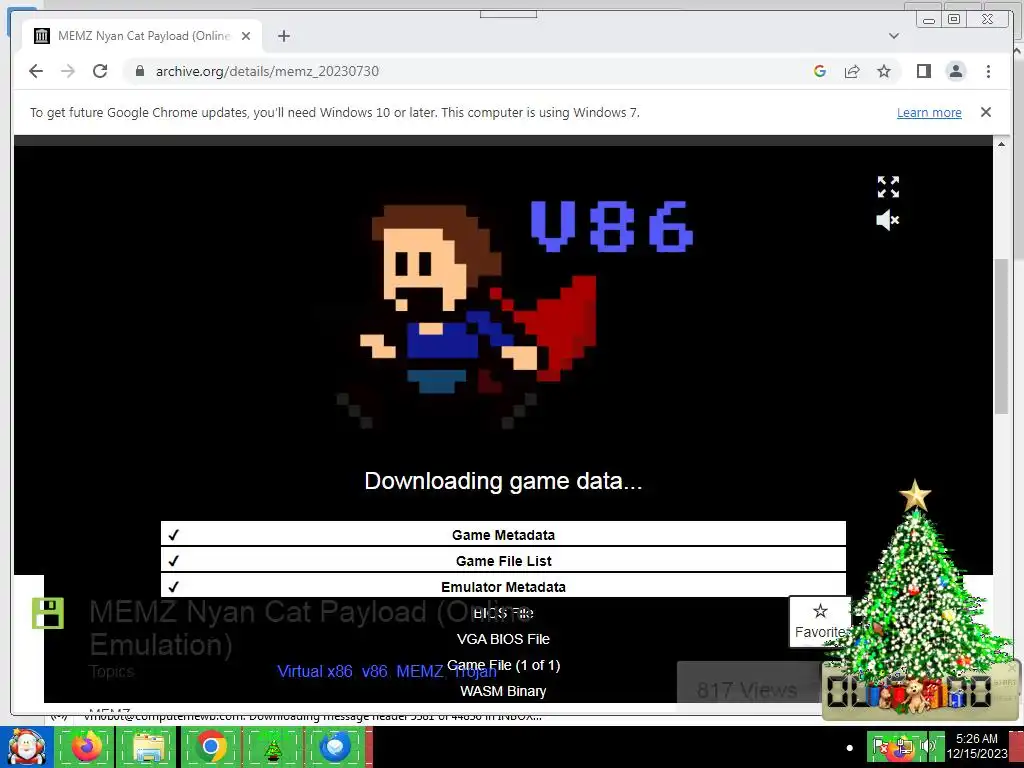Image resolution: width=1024 pixels, height=768 pixels.
Task: Click the page vertical scrollbar thumb
Action: point(1001,336)
